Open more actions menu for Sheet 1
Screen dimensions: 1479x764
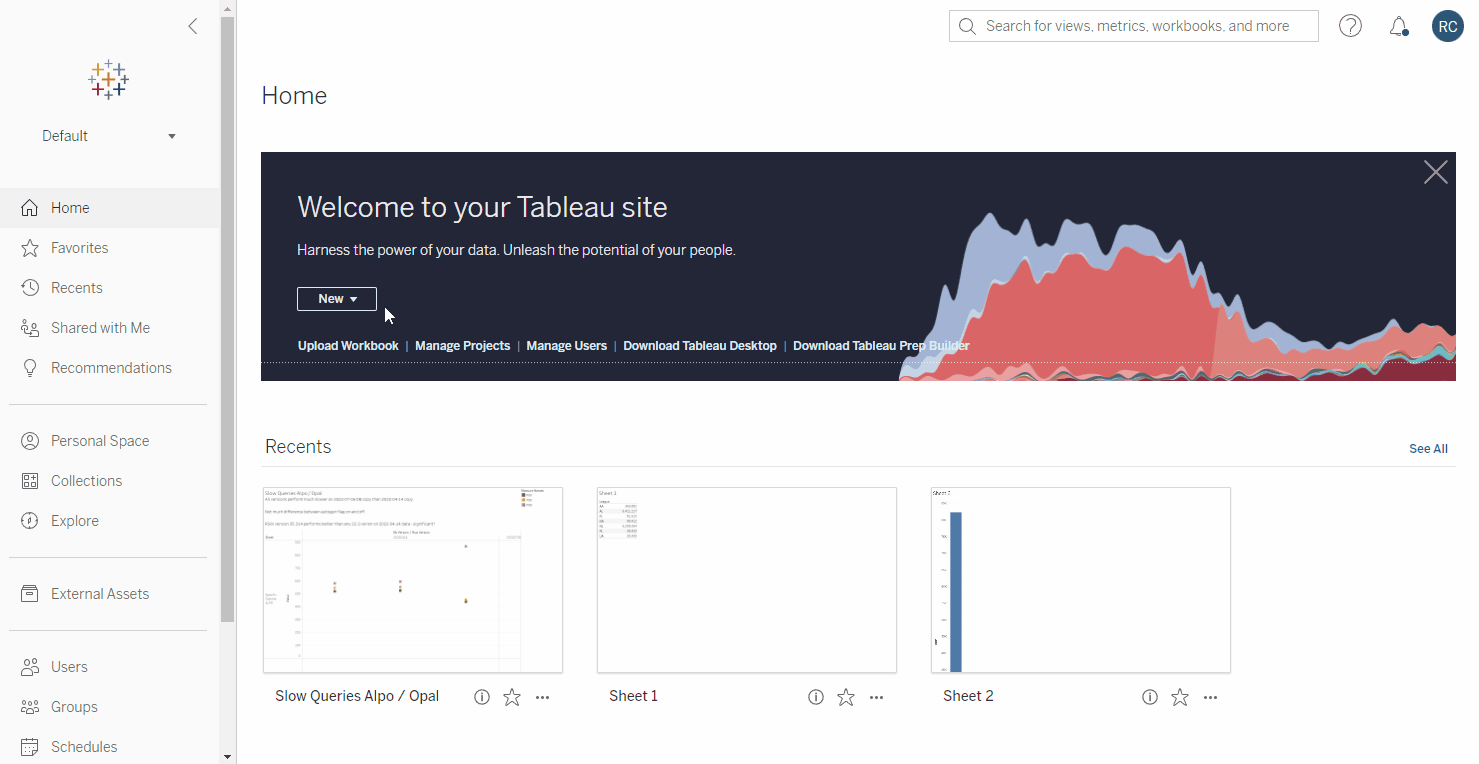877,698
